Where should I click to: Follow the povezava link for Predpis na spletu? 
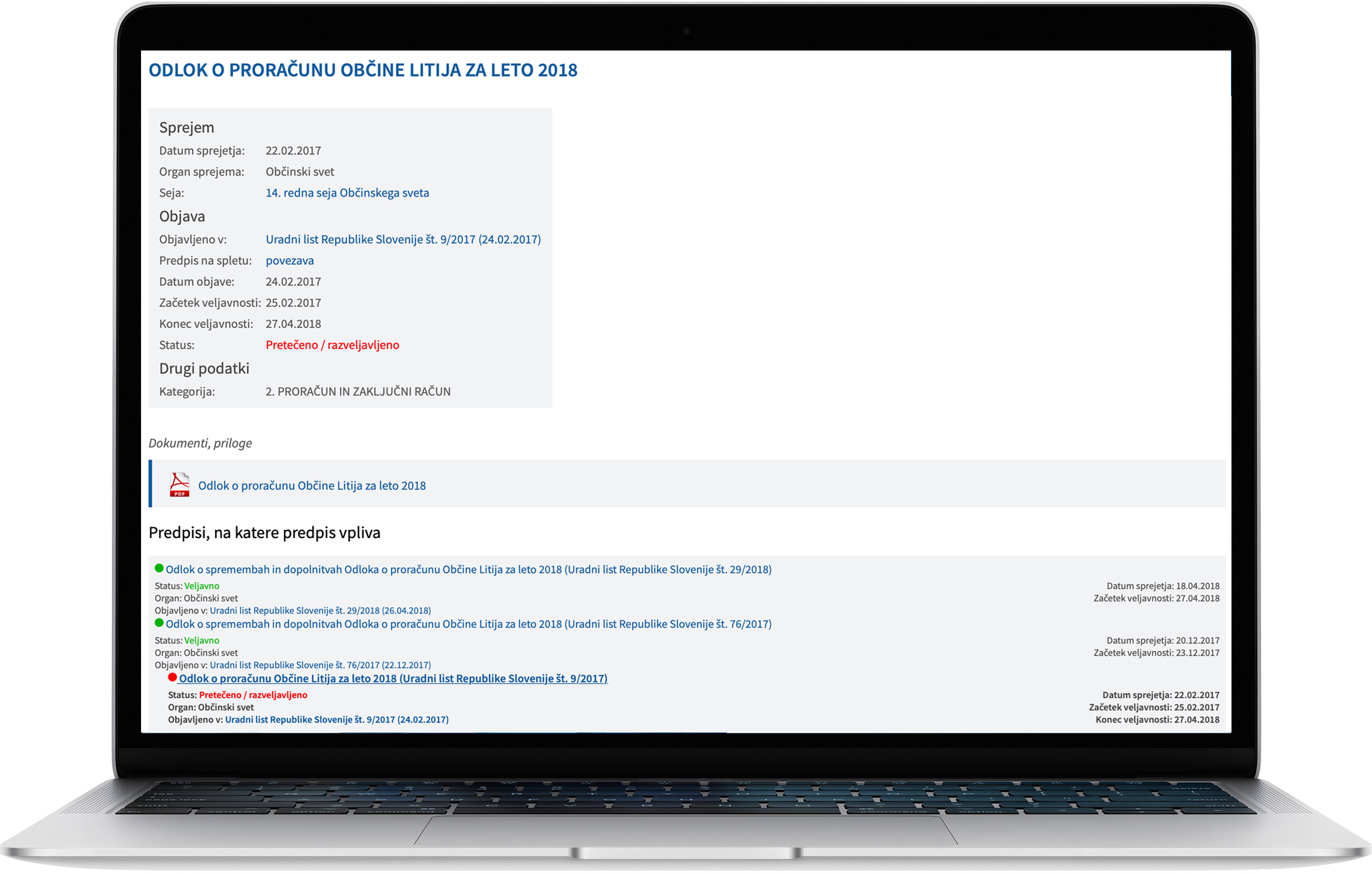point(289,261)
